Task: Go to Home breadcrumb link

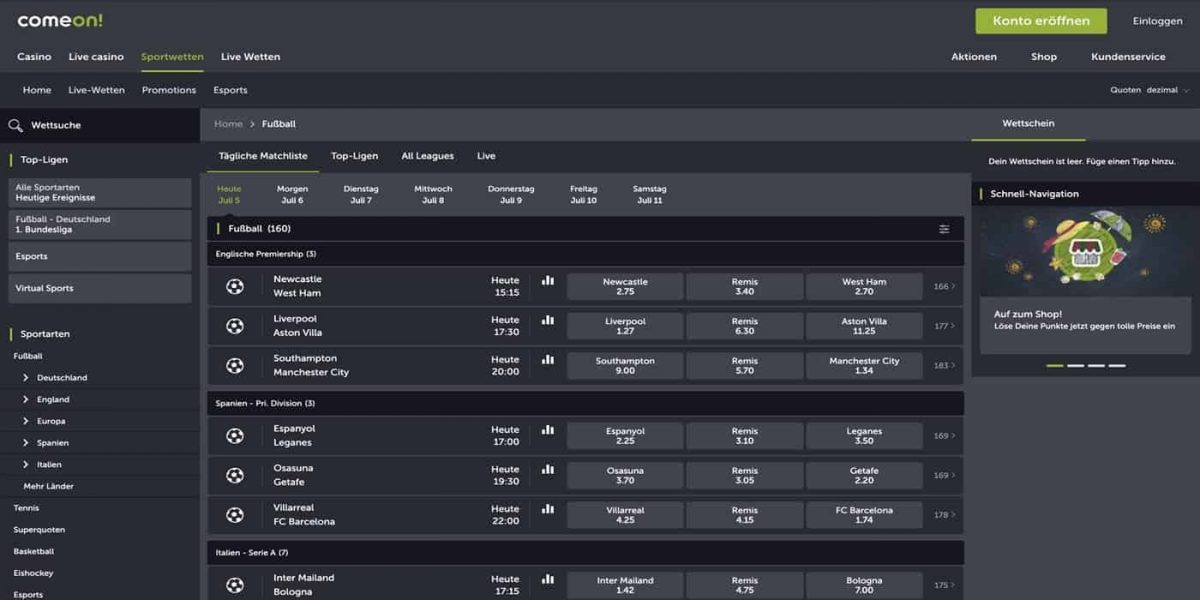Action: [228, 124]
